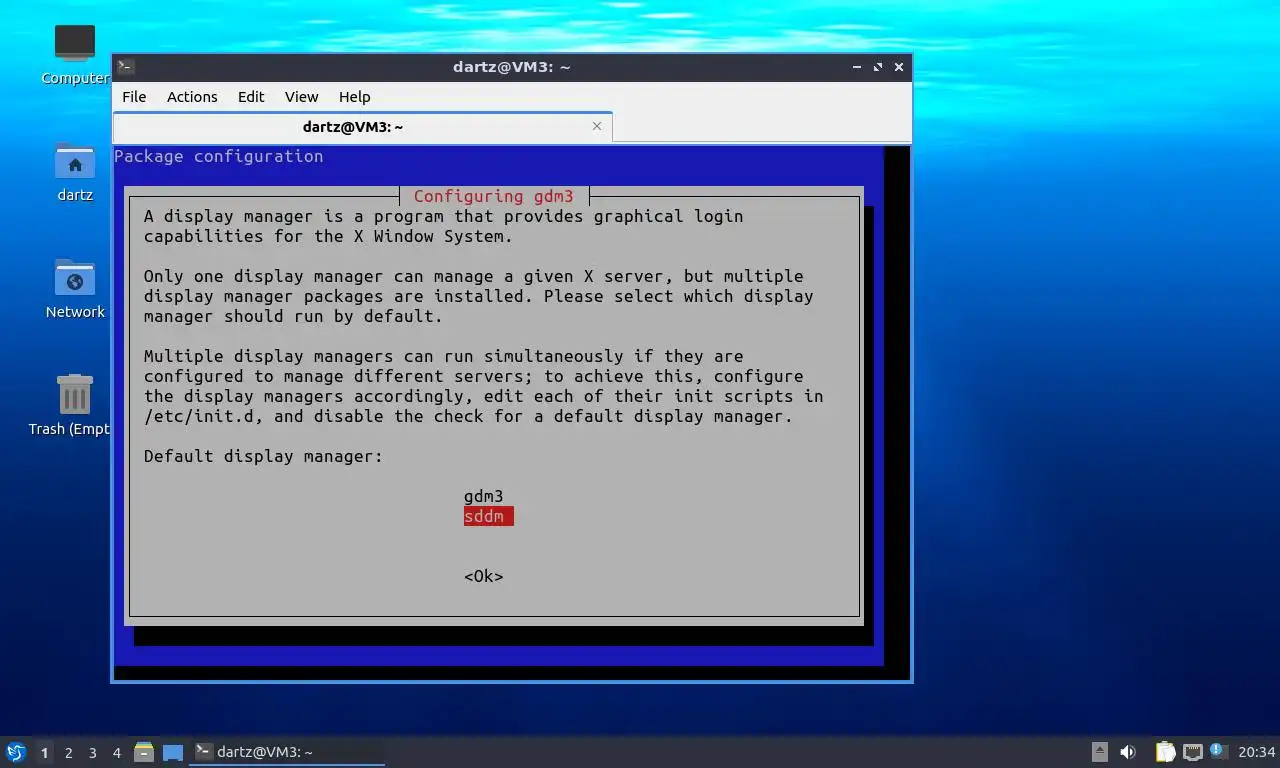This screenshot has width=1280, height=768.
Task: Select the dartz@VM3: ~ terminal tab
Action: point(362,127)
